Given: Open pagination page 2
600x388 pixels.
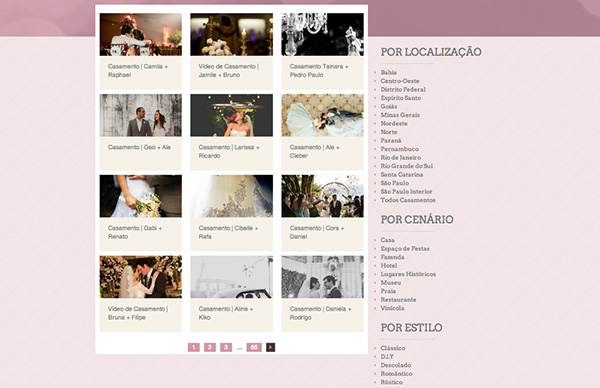Looking at the screenshot, I should [x=210, y=347].
